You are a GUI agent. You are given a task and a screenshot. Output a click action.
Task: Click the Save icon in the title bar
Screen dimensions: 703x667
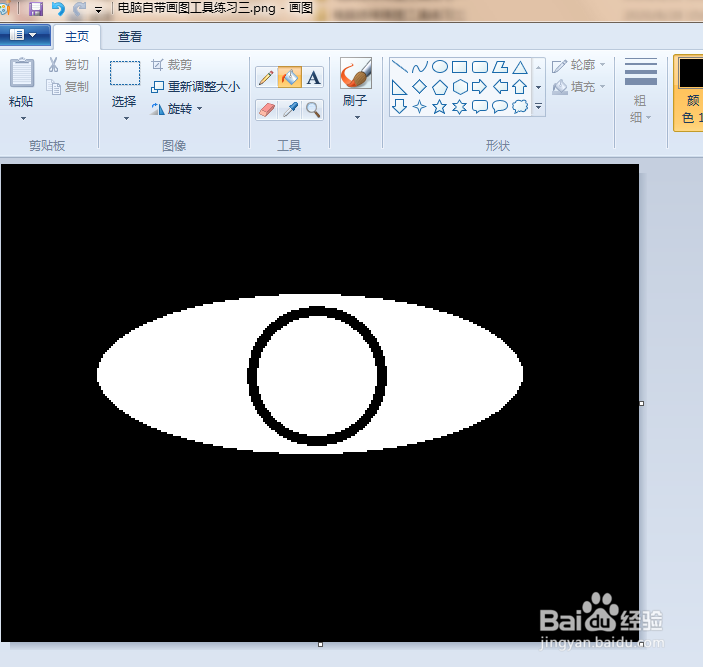(x=36, y=9)
